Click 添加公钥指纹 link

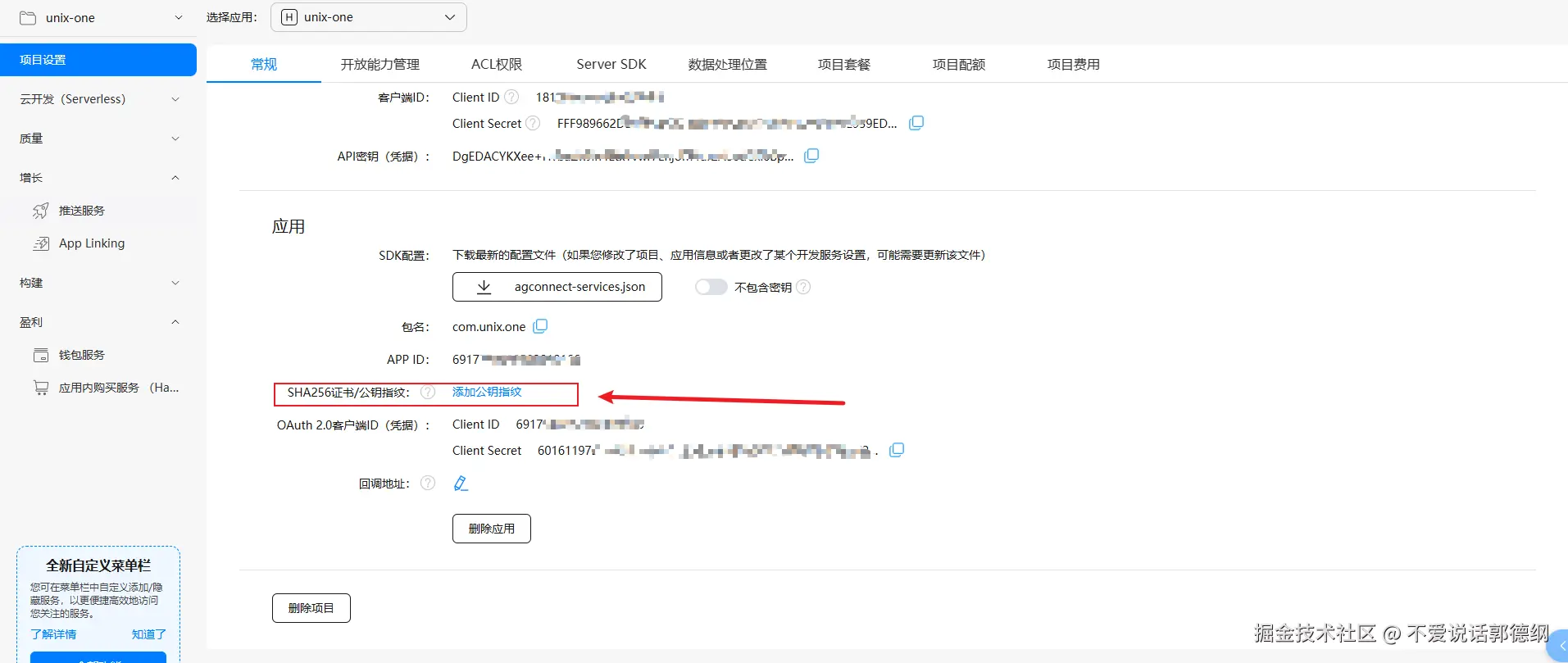(x=487, y=392)
